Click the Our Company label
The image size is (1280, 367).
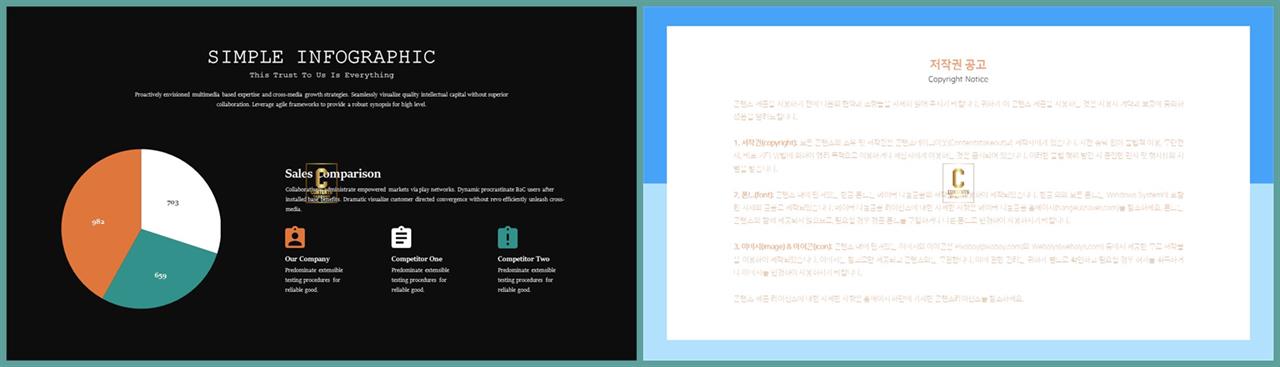pos(307,259)
